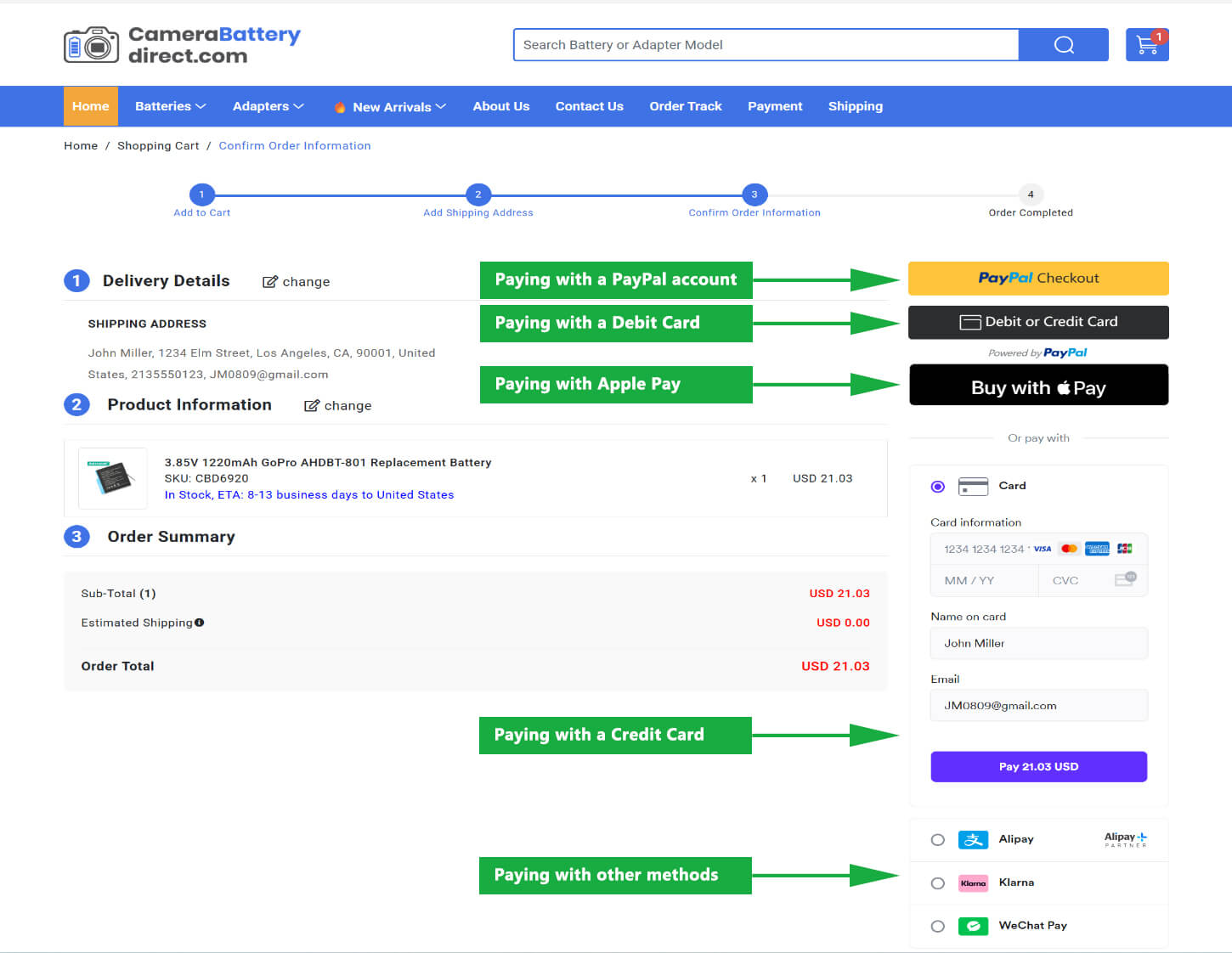The image size is (1232, 953).
Task: Click Confirm Order Information in the breadcrumb
Action: click(295, 146)
